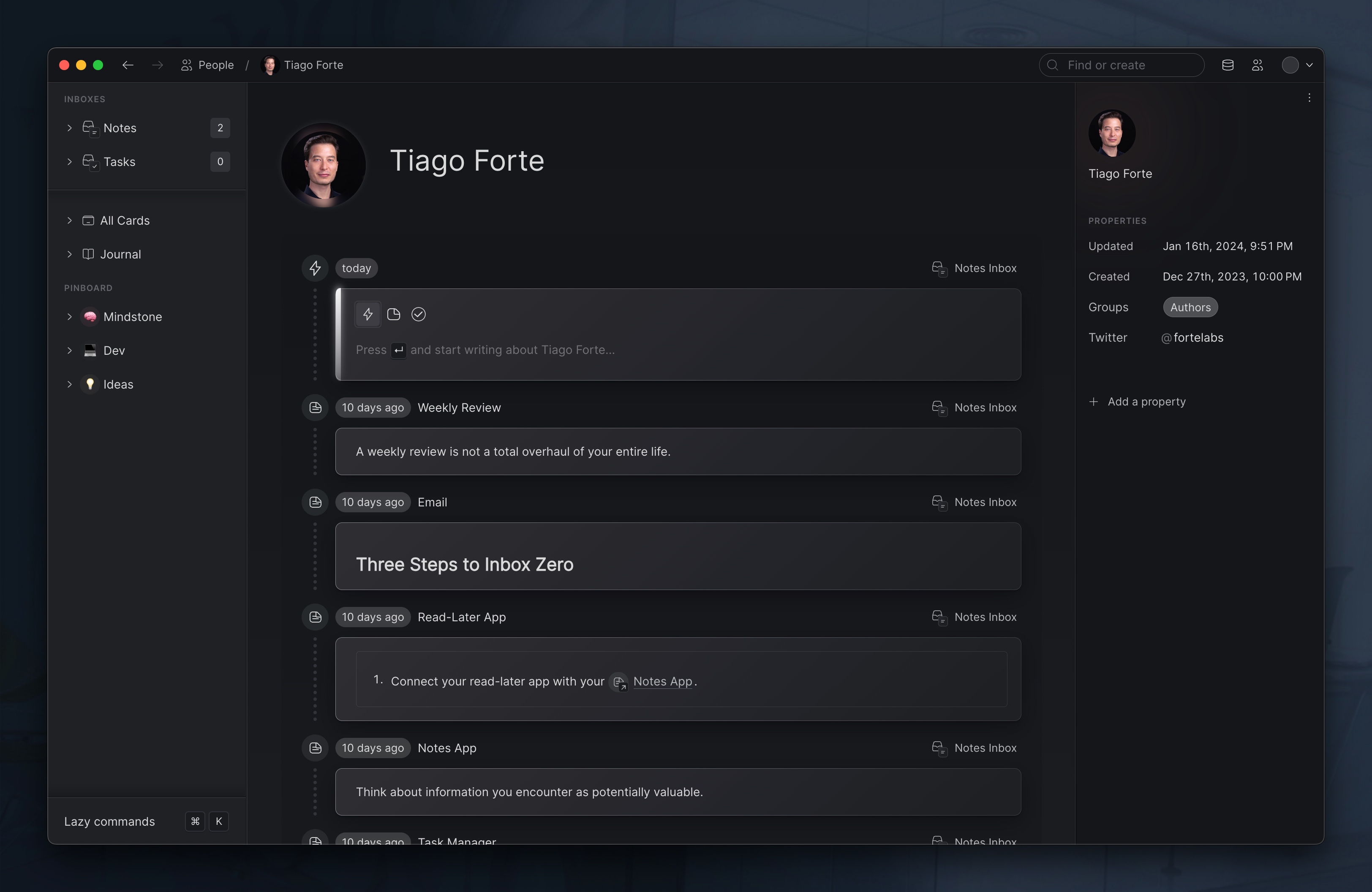Image resolution: width=1372 pixels, height=892 pixels.
Task: Click Notes Inbox on the Read-Later App row
Action: [974, 617]
